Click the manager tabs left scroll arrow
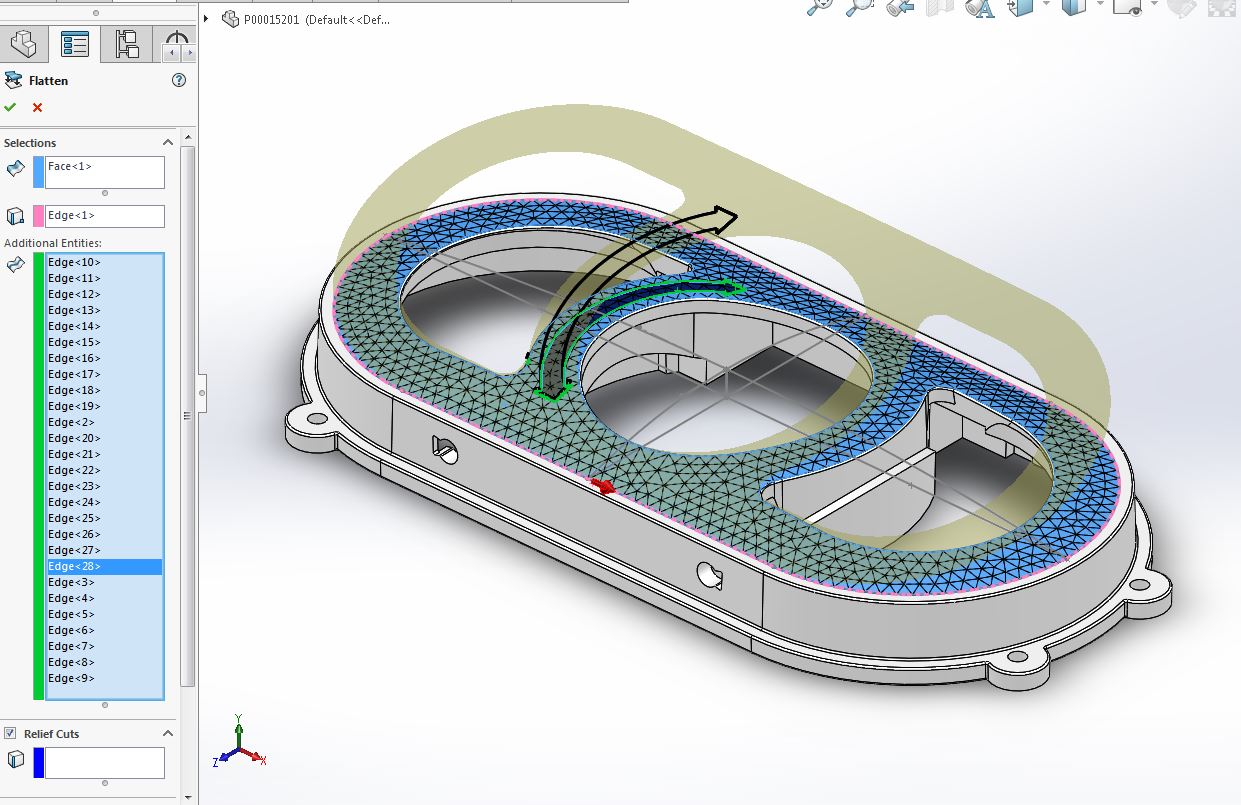This screenshot has width=1241, height=805. pos(171,51)
